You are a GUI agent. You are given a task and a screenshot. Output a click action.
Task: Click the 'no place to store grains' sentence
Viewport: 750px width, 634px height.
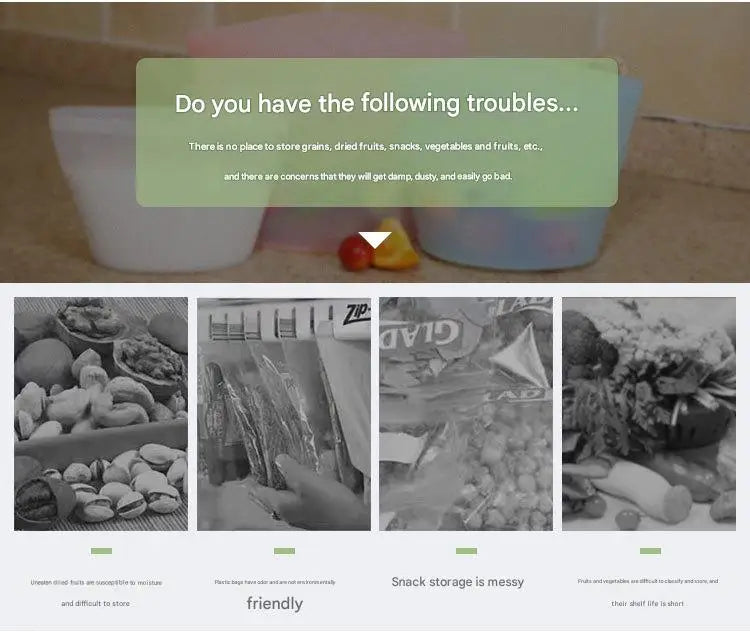(x=366, y=146)
